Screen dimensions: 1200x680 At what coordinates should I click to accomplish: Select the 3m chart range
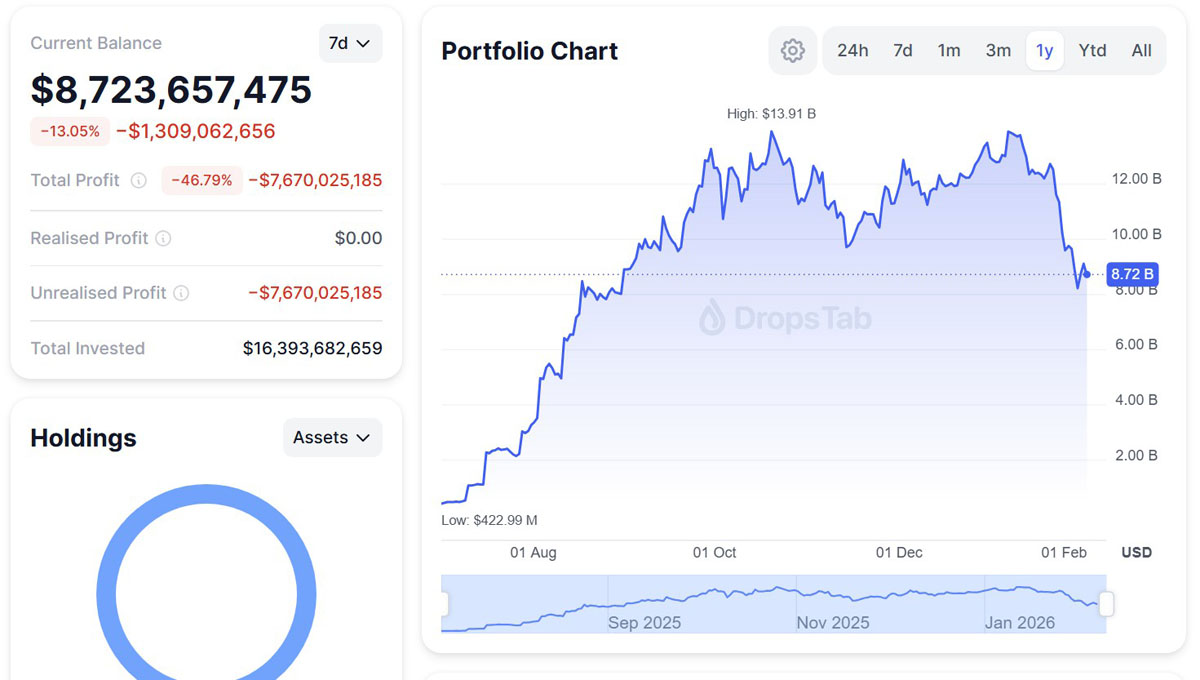point(998,50)
